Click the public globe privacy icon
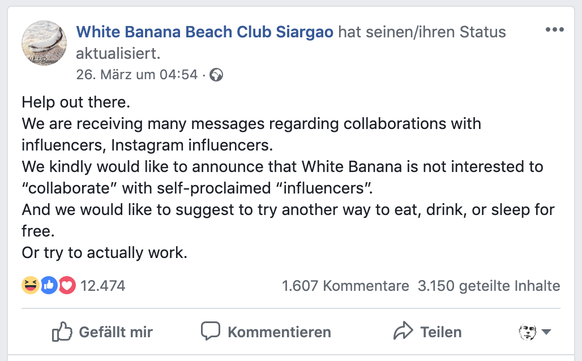This screenshot has height=361, width=582. tap(216, 75)
